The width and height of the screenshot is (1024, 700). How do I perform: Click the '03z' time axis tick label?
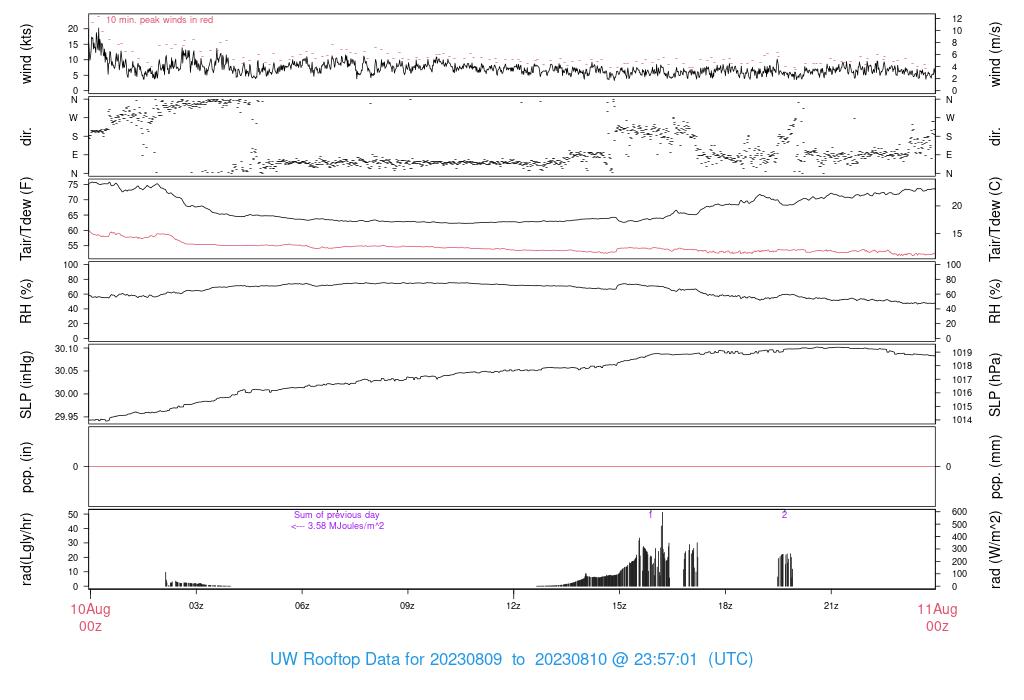[x=196, y=606]
